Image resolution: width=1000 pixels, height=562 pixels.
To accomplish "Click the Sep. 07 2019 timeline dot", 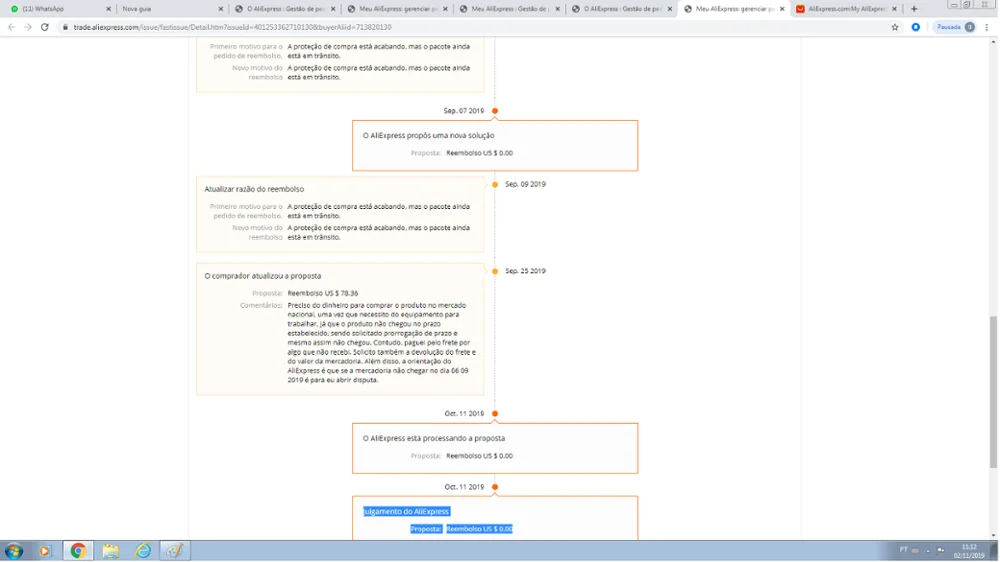I will (495, 111).
